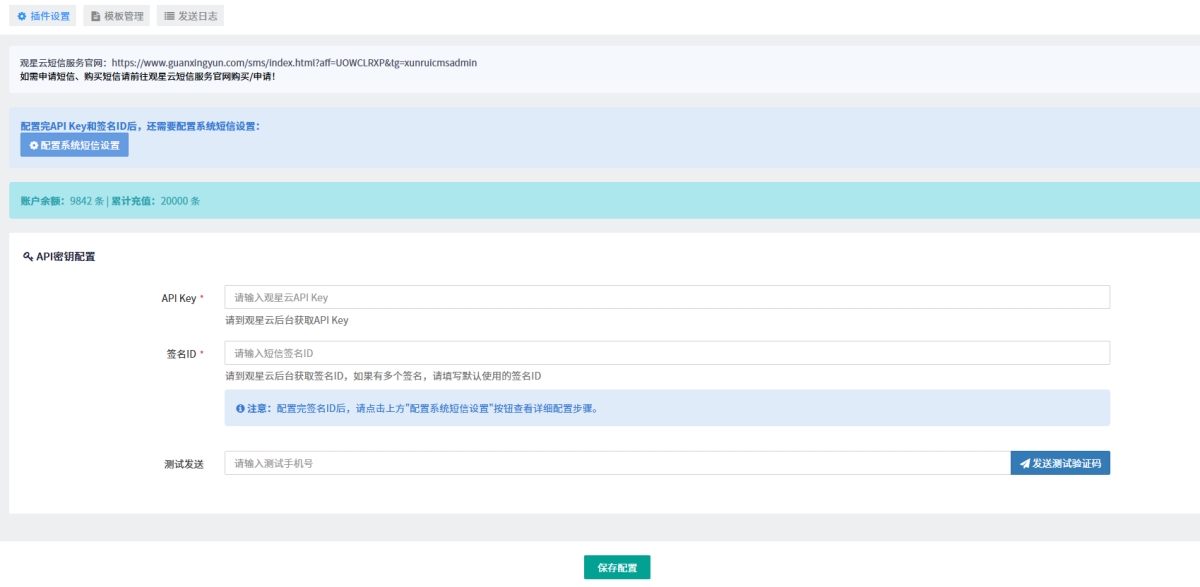Save settings with the 保存配置 button
The width and height of the screenshot is (1200, 587).
617,567
